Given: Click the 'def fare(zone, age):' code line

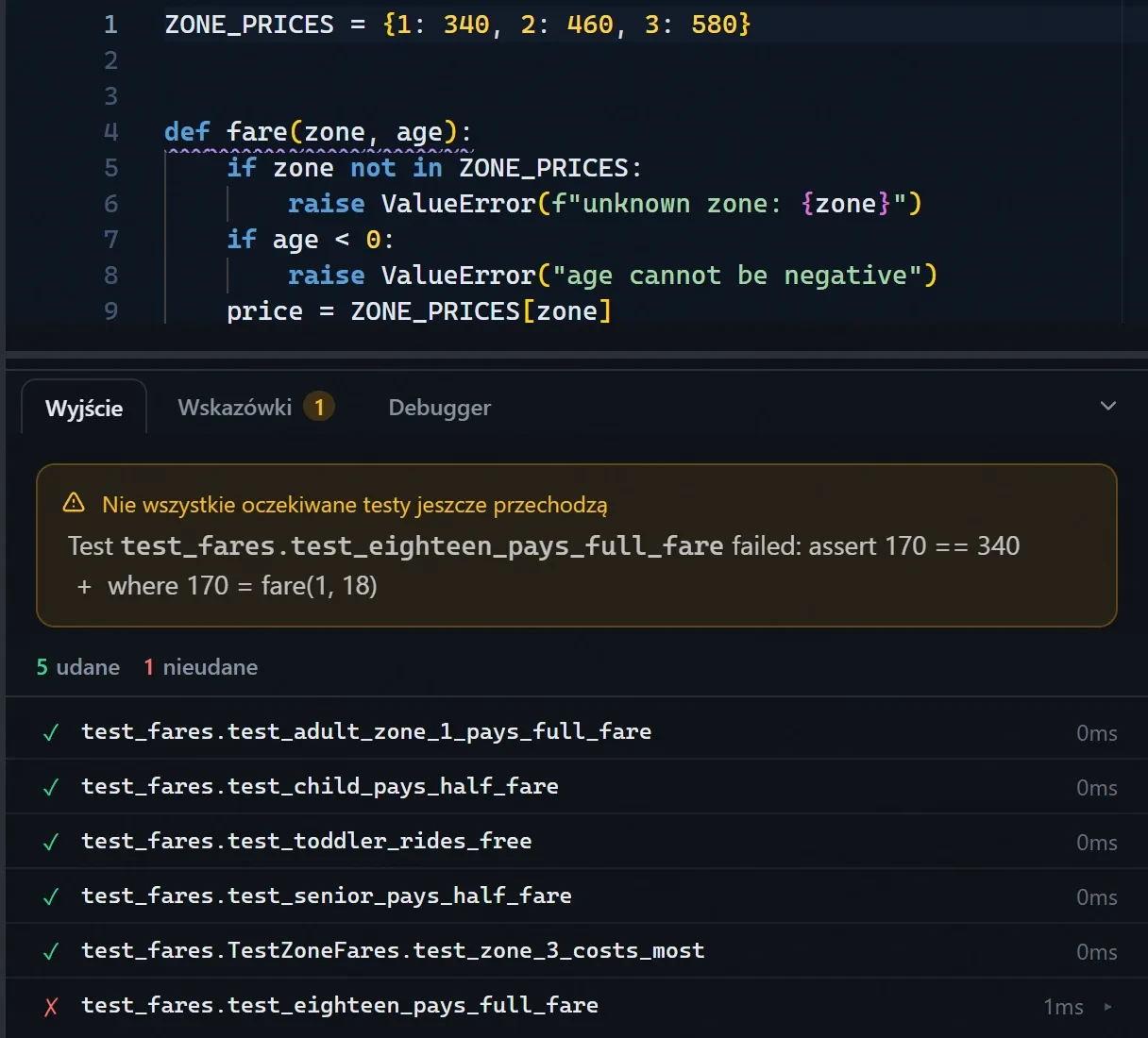Looking at the screenshot, I should [318, 132].
